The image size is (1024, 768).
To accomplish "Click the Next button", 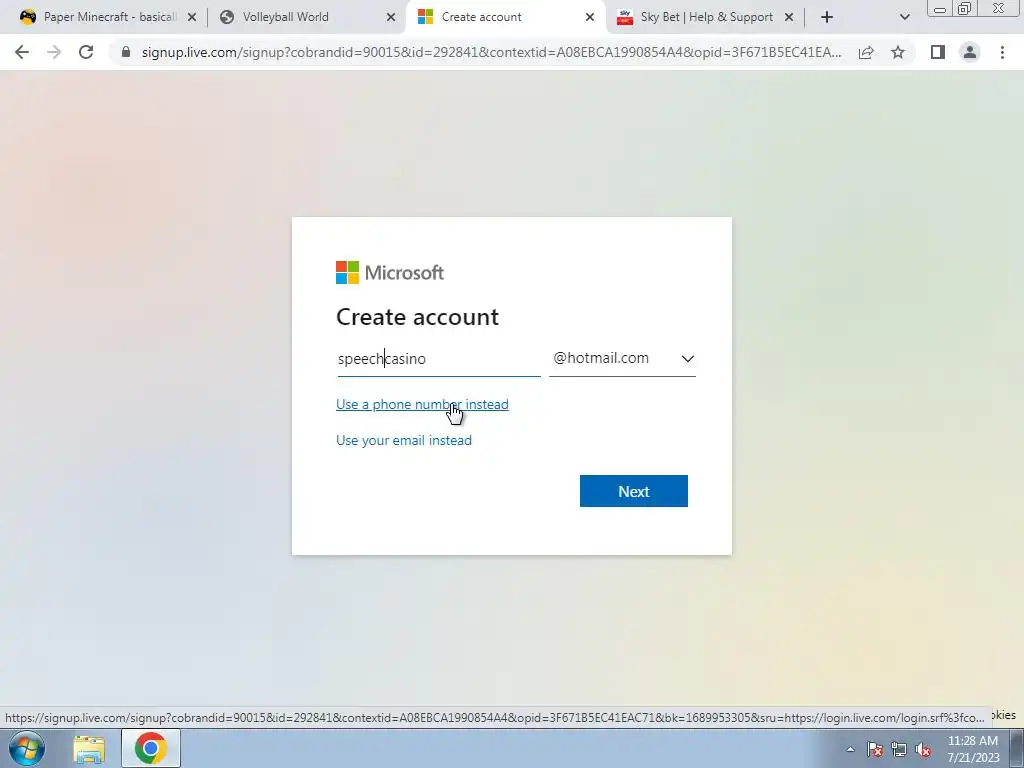I will tap(633, 491).
